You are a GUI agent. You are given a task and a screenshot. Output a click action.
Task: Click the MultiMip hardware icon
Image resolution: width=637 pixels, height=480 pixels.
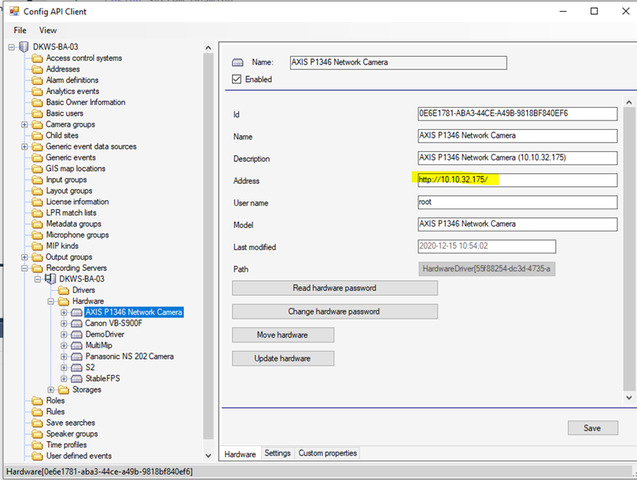pos(76,345)
